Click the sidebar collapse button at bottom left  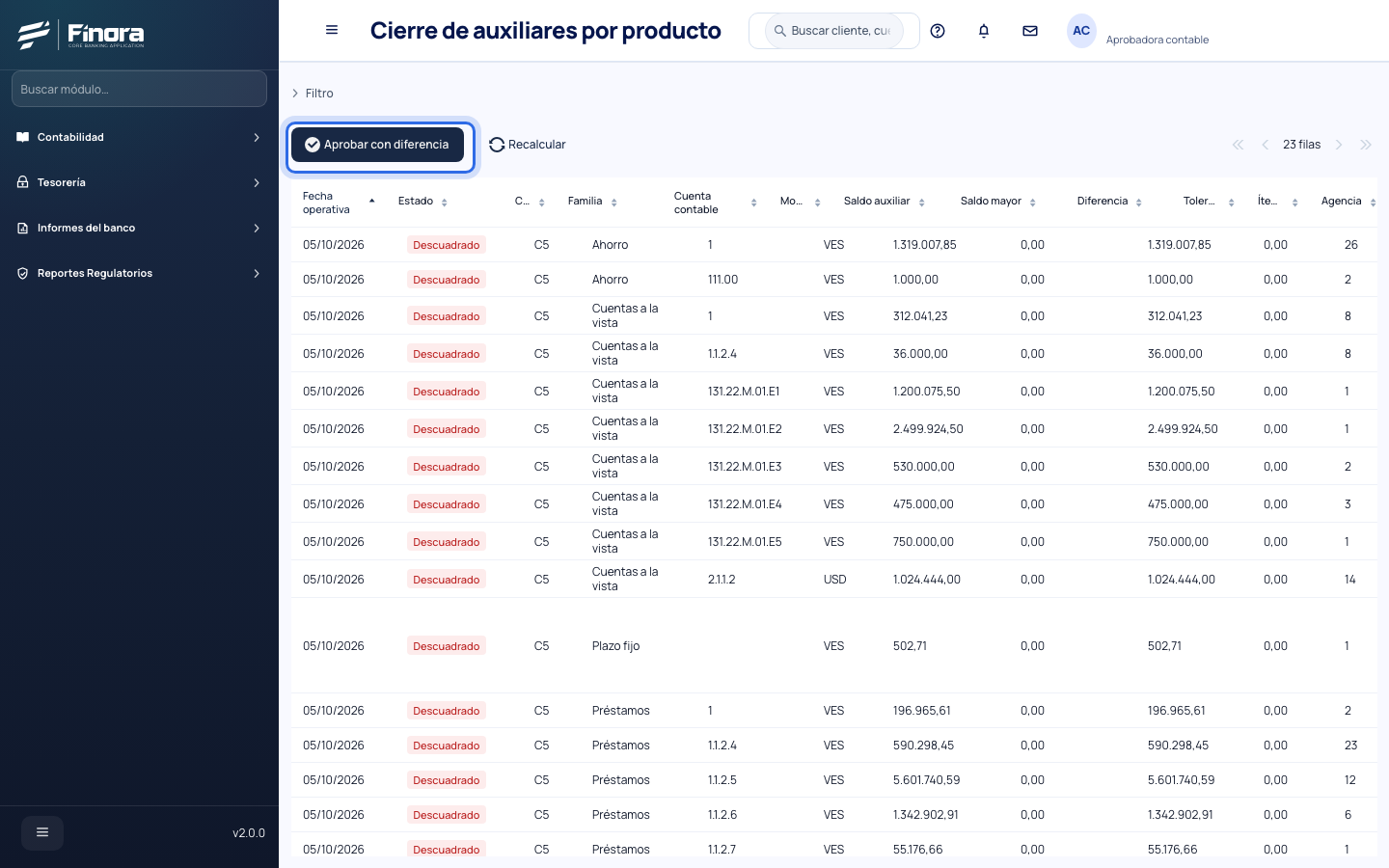(42, 832)
